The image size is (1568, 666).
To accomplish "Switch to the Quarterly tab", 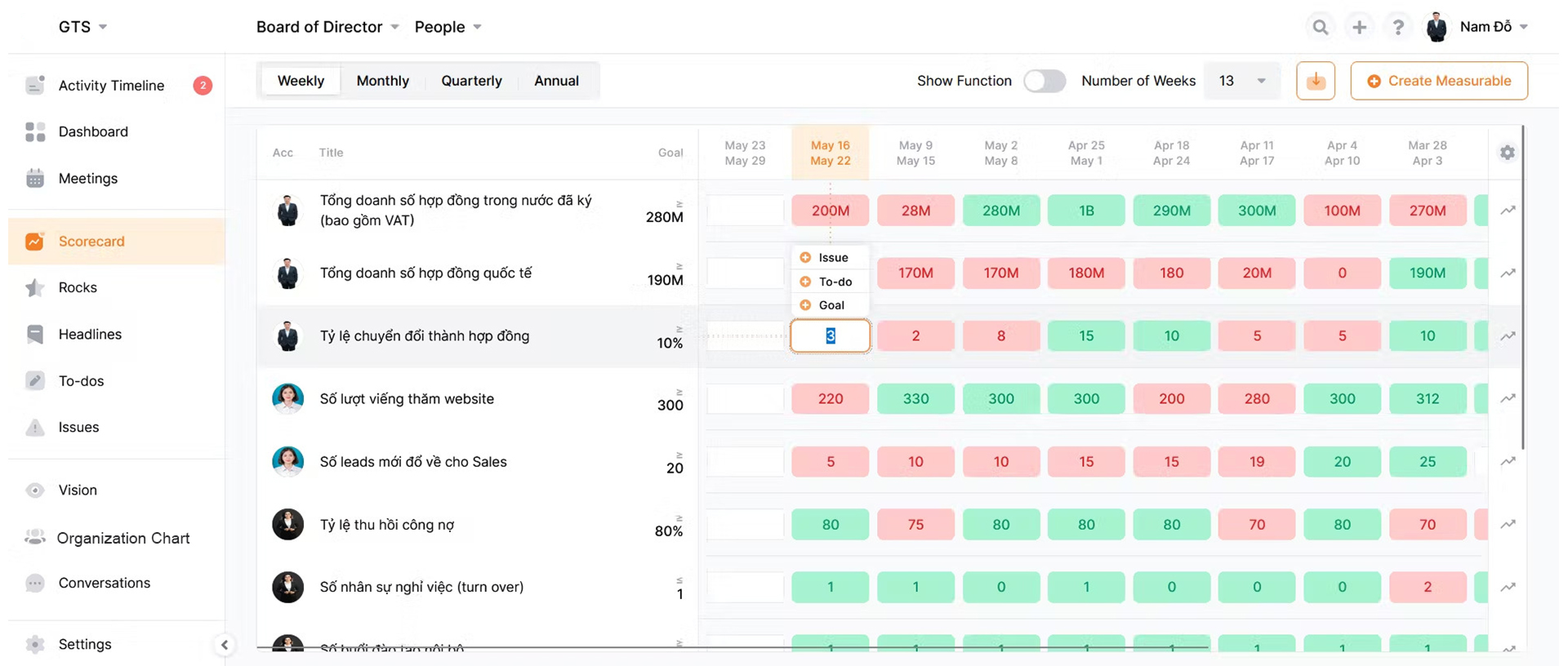I will coord(471,81).
